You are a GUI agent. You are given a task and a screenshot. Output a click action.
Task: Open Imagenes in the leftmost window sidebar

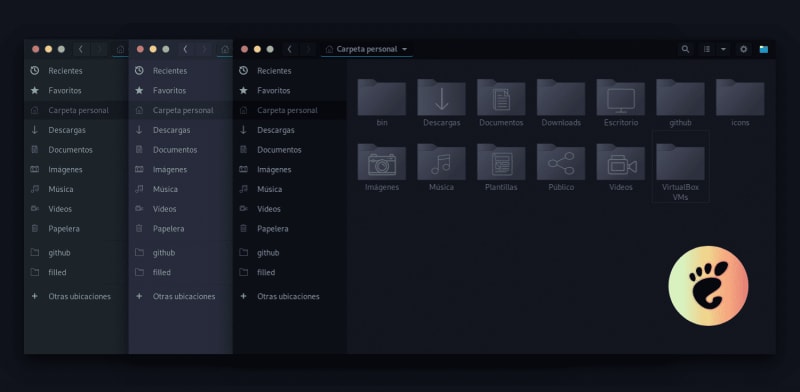76,169
